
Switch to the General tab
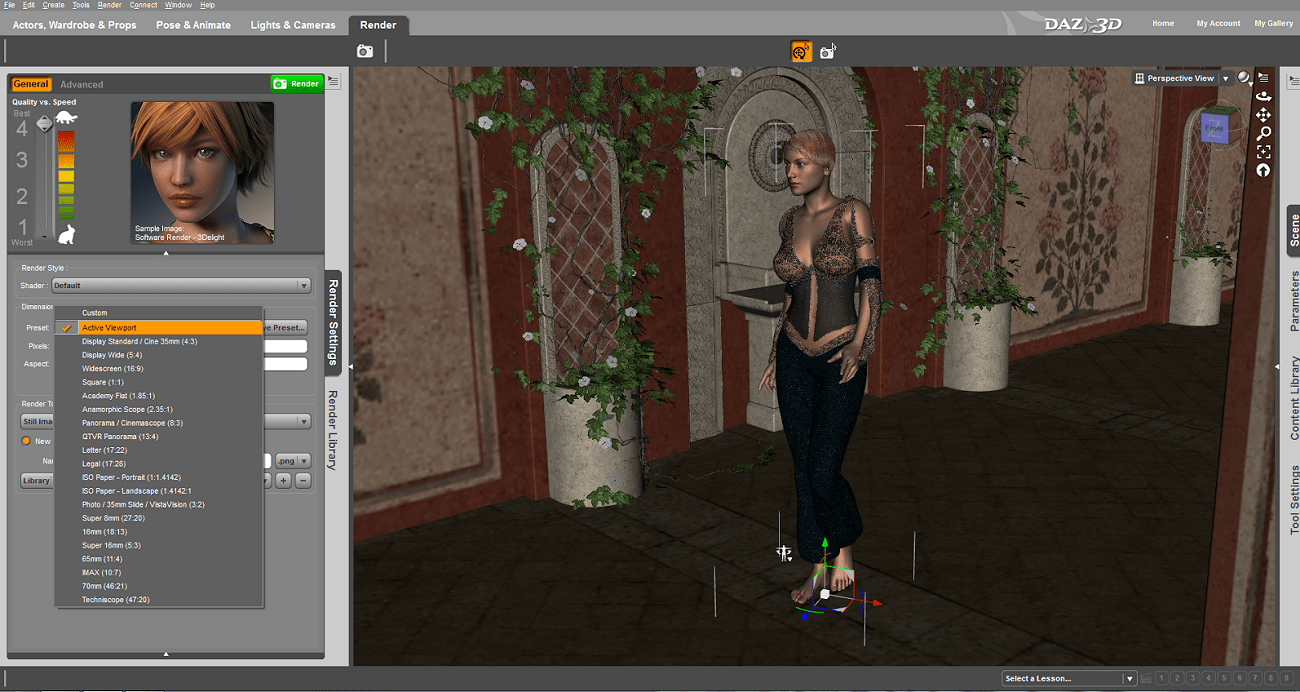(31, 84)
